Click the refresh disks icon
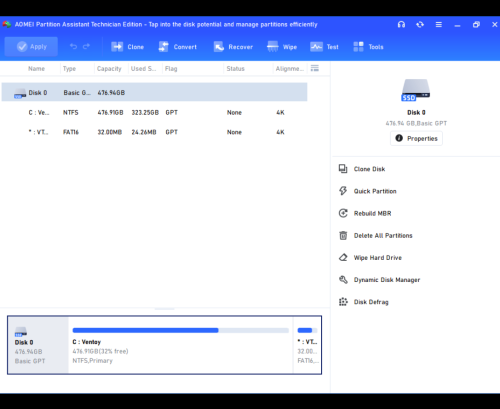Viewport: 500px width, 409px height. click(x=420, y=24)
